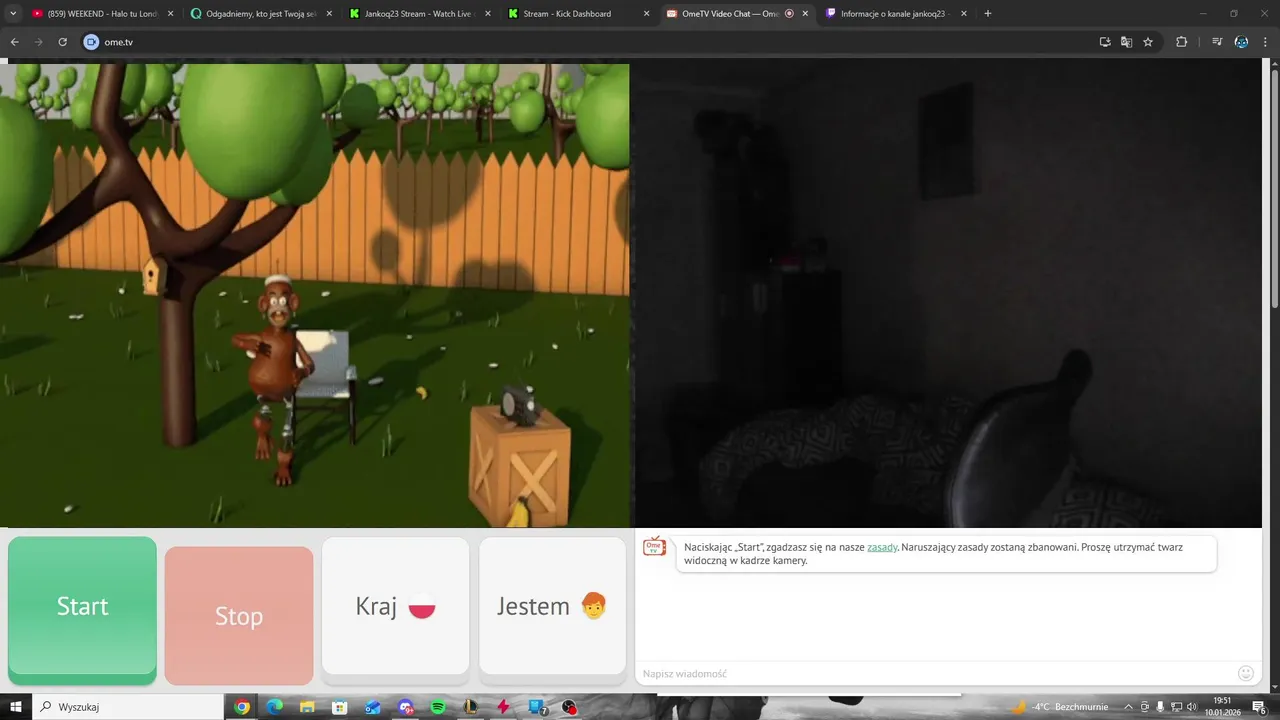
Task: Click the Wyszukaj taskbar search box
Action: tap(128, 707)
